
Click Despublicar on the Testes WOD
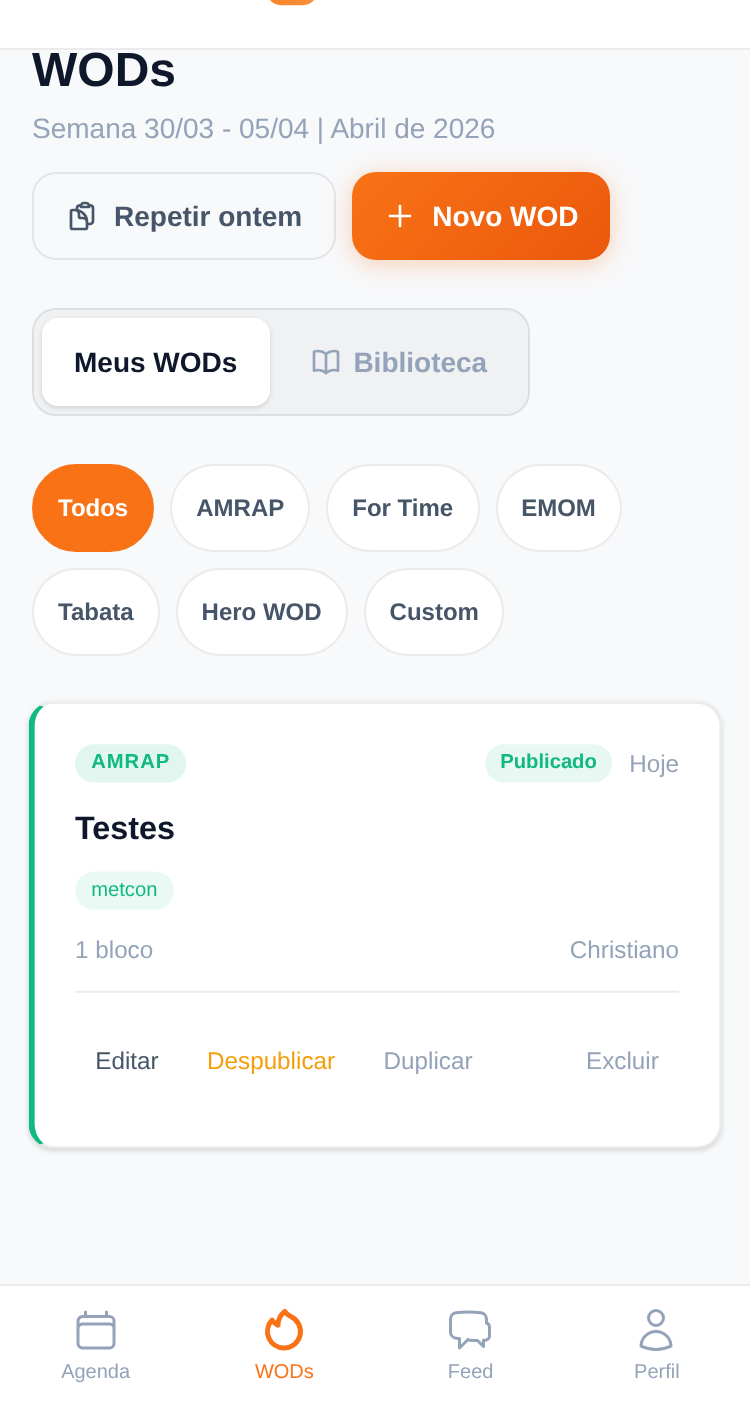(x=271, y=1060)
